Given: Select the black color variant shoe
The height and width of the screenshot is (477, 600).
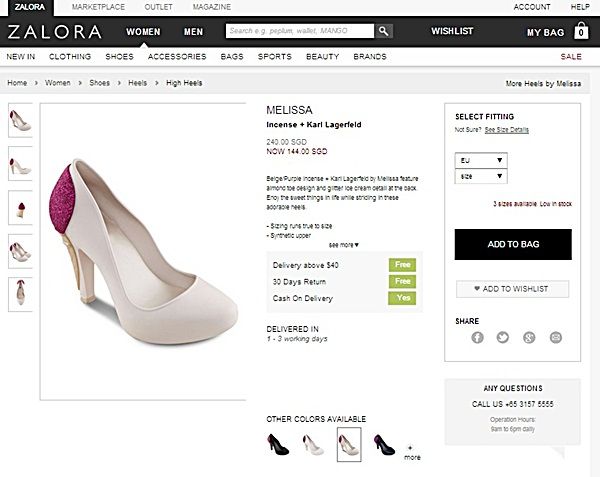Looking at the screenshot, I should [x=278, y=444].
